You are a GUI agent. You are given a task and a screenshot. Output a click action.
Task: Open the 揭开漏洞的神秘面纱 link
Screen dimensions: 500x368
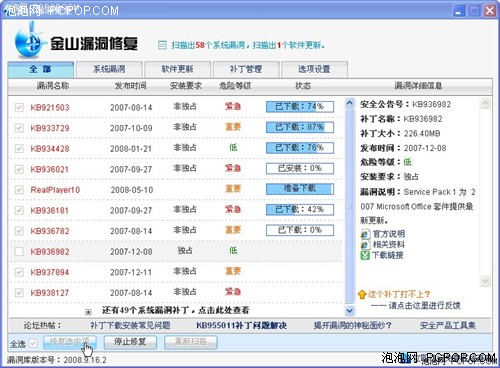(353, 325)
